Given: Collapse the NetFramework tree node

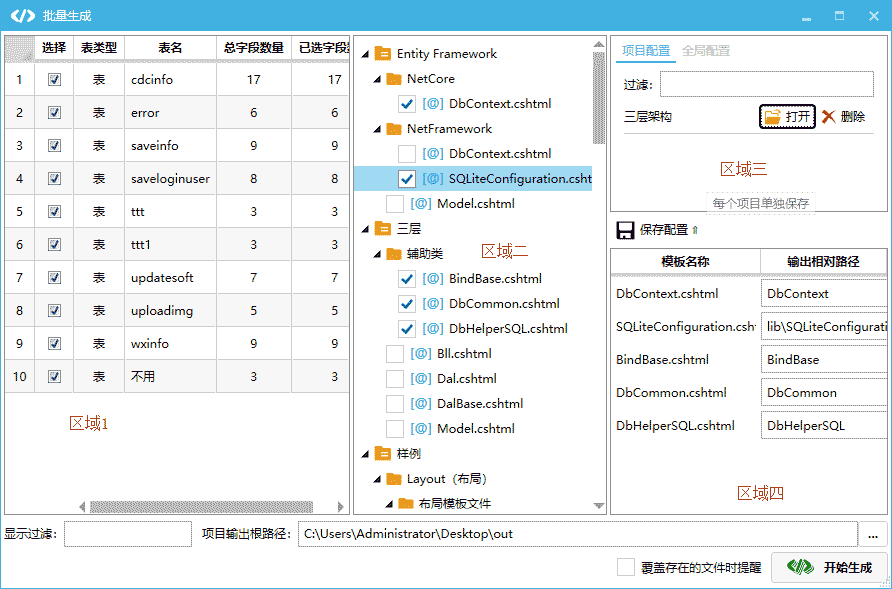Looking at the screenshot, I should click(376, 129).
